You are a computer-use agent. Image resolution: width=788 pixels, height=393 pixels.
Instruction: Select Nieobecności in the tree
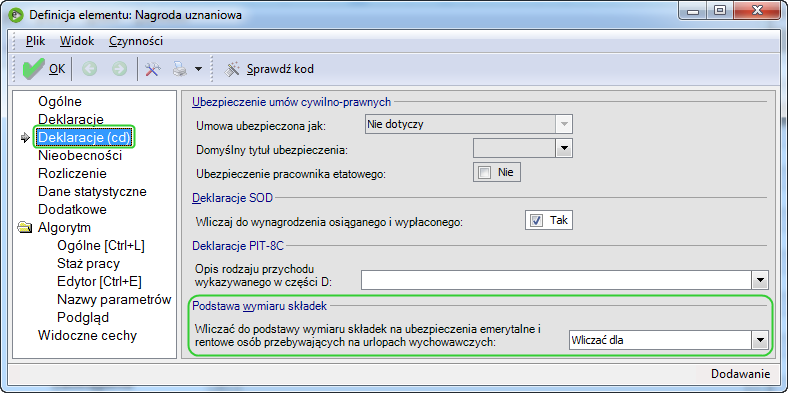click(80, 155)
